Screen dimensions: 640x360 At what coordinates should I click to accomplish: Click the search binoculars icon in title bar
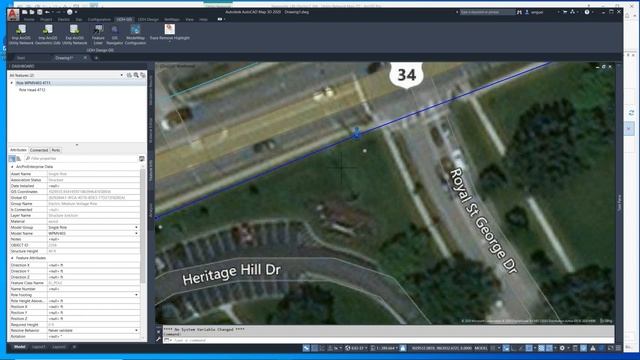pyautogui.click(x=519, y=12)
